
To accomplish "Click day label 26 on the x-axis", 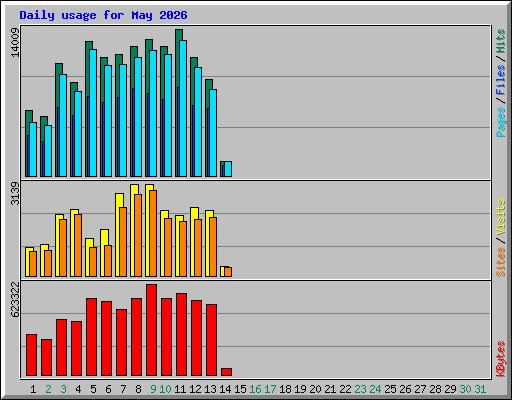I will 405,389.
